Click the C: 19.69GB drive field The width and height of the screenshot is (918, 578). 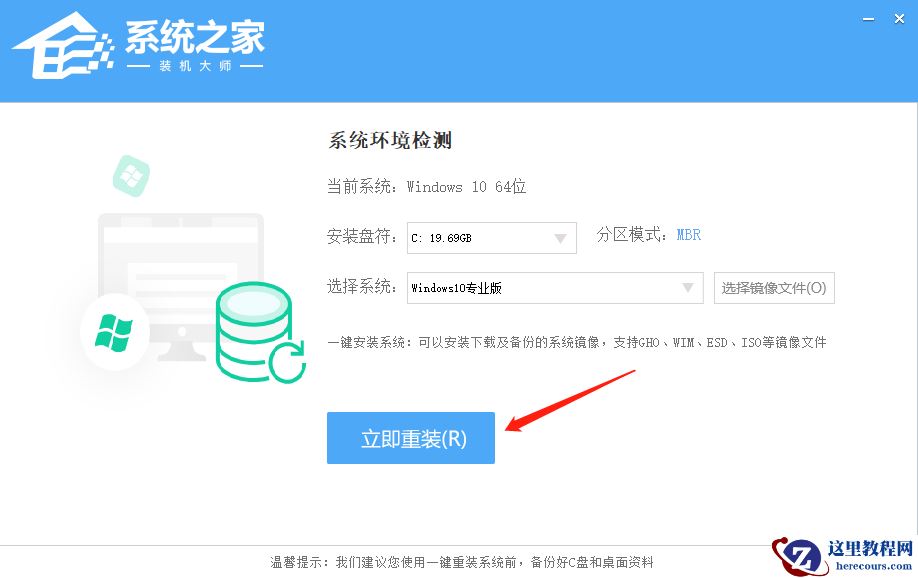470,238
